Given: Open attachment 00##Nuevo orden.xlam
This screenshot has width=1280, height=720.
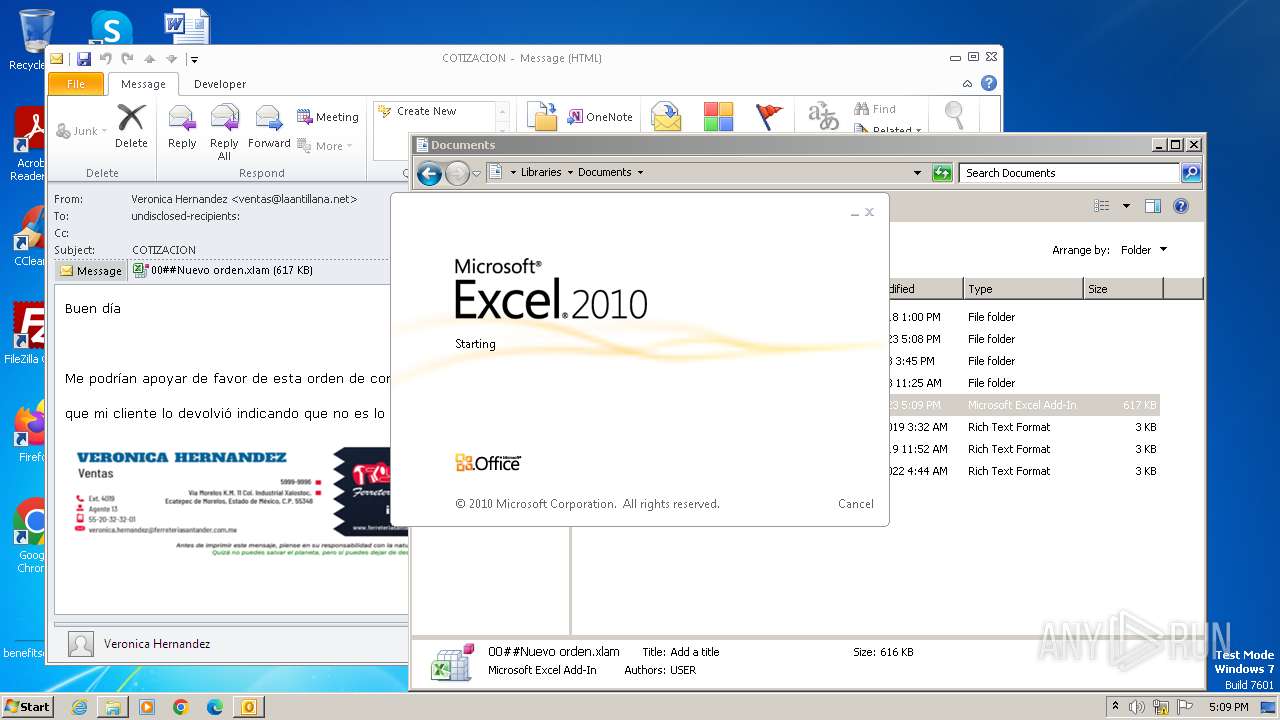Looking at the screenshot, I should [x=222, y=270].
